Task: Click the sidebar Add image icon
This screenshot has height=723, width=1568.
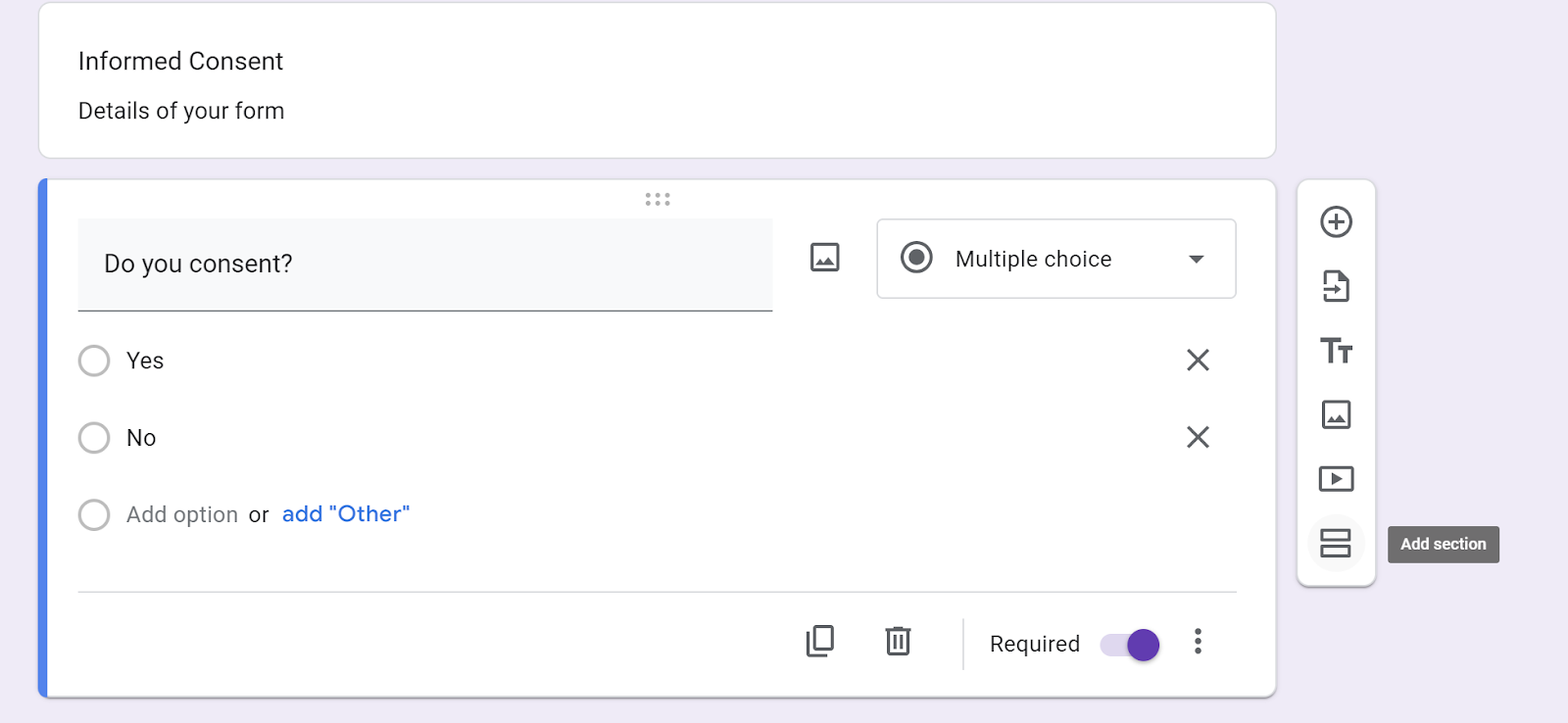Action: 1336,414
